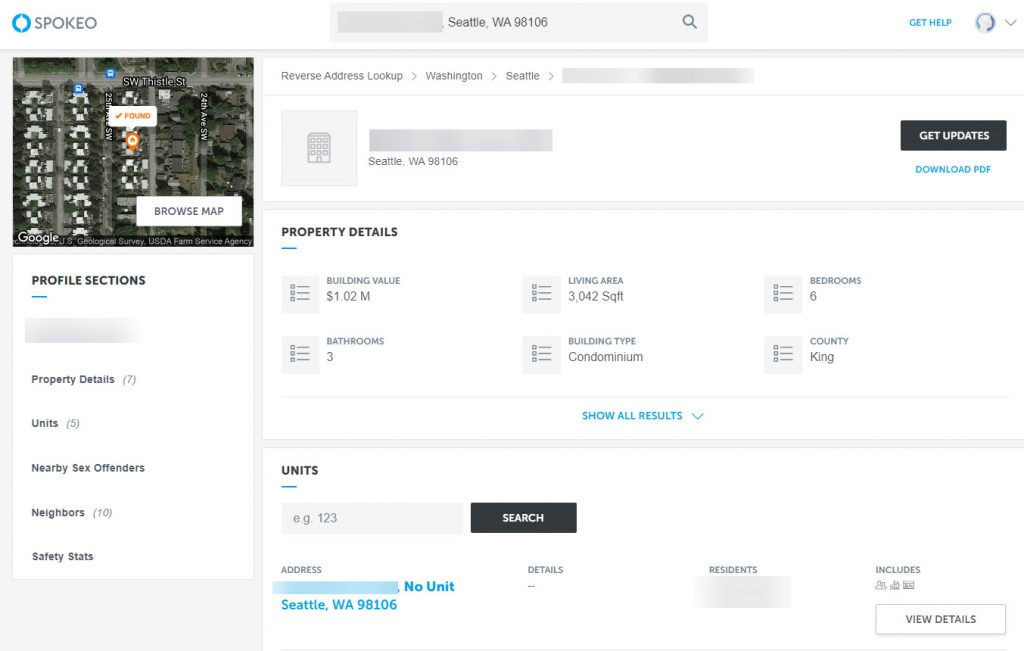Click the Found label on map
The width and height of the screenshot is (1024, 651).
133,116
